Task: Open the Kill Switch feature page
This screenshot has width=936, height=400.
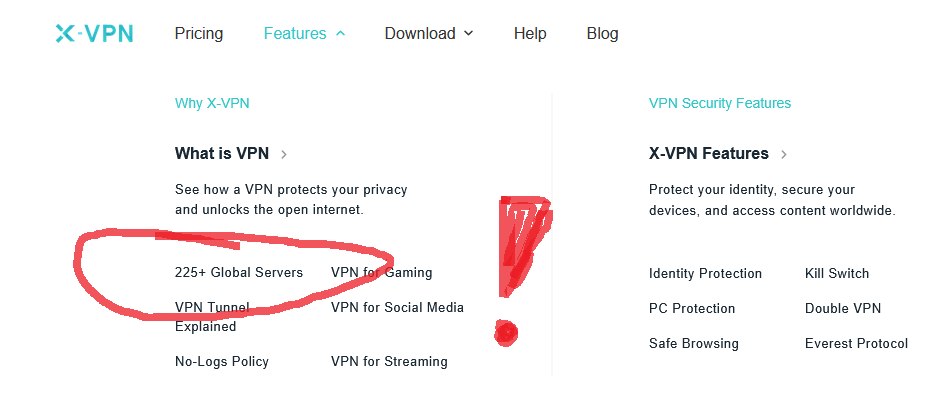Action: click(837, 273)
